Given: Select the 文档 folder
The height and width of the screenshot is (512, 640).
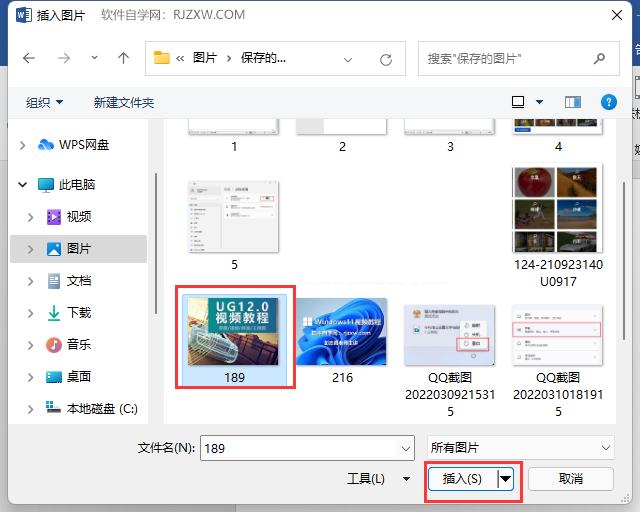Looking at the screenshot, I should tap(69, 281).
